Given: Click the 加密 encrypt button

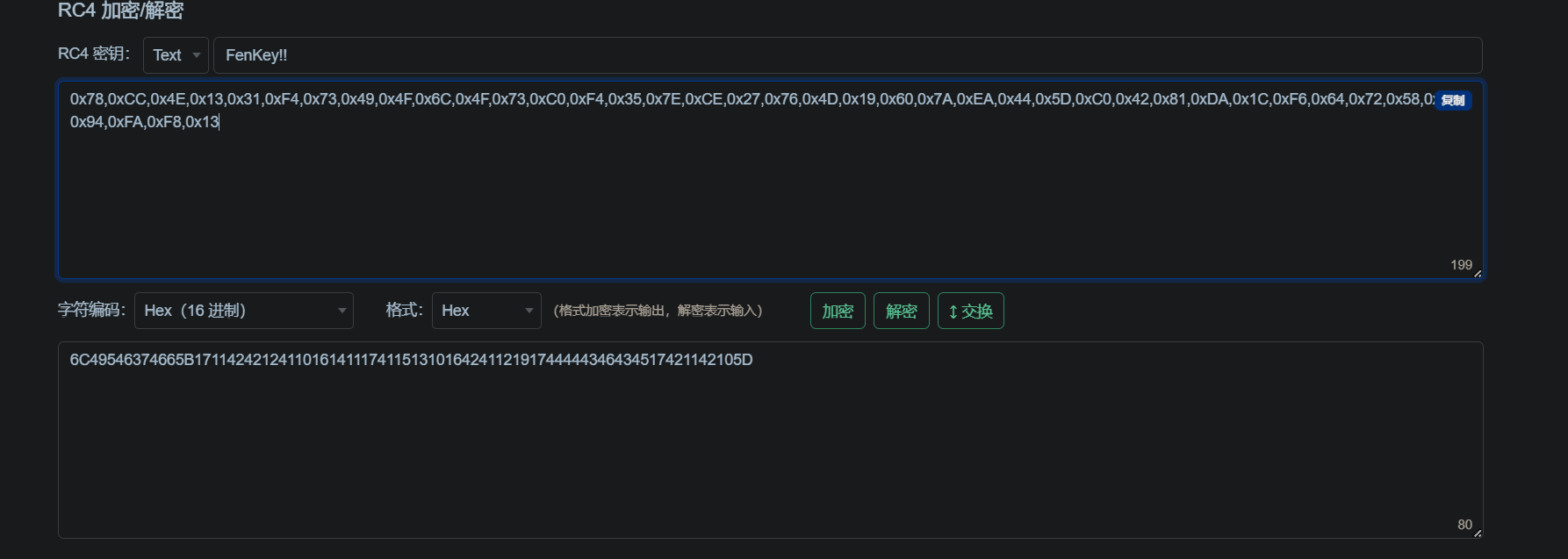Looking at the screenshot, I should [838, 311].
